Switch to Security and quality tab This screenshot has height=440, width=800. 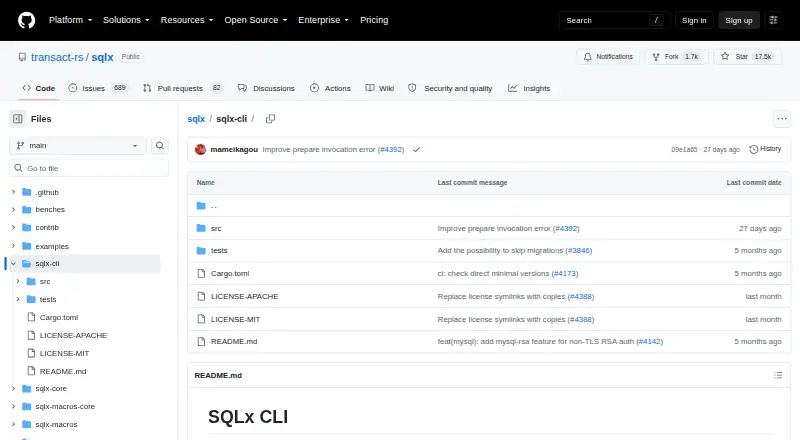pos(450,88)
